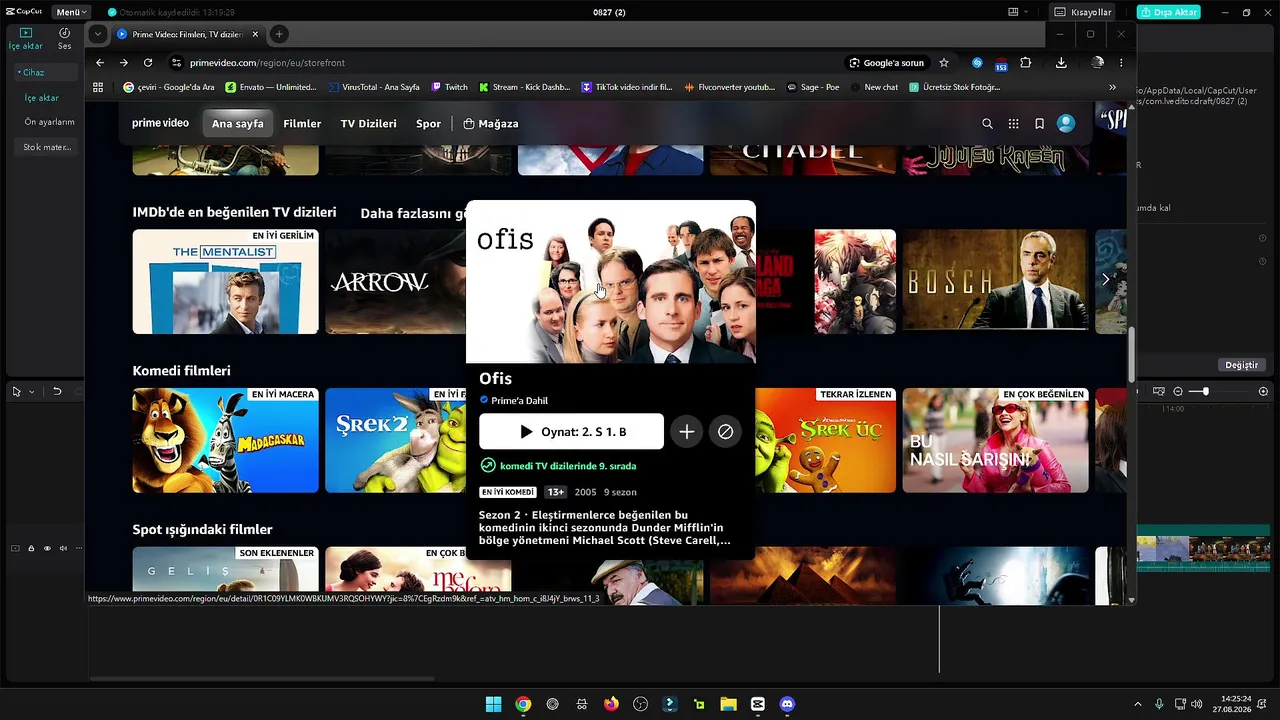The height and width of the screenshot is (720, 1280).
Task: Open CapCut selection tool dropdown arrow
Action: (x=31, y=392)
